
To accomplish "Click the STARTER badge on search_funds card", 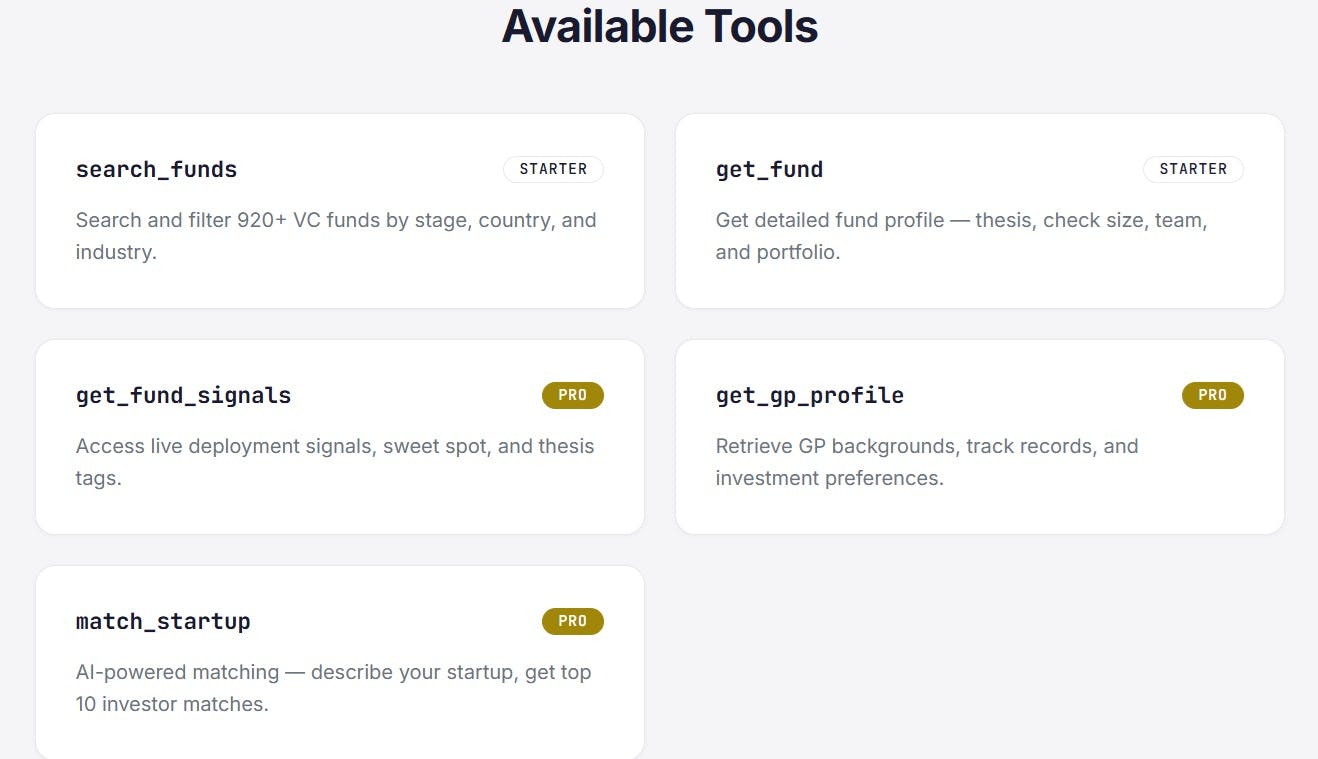I will point(553,169).
